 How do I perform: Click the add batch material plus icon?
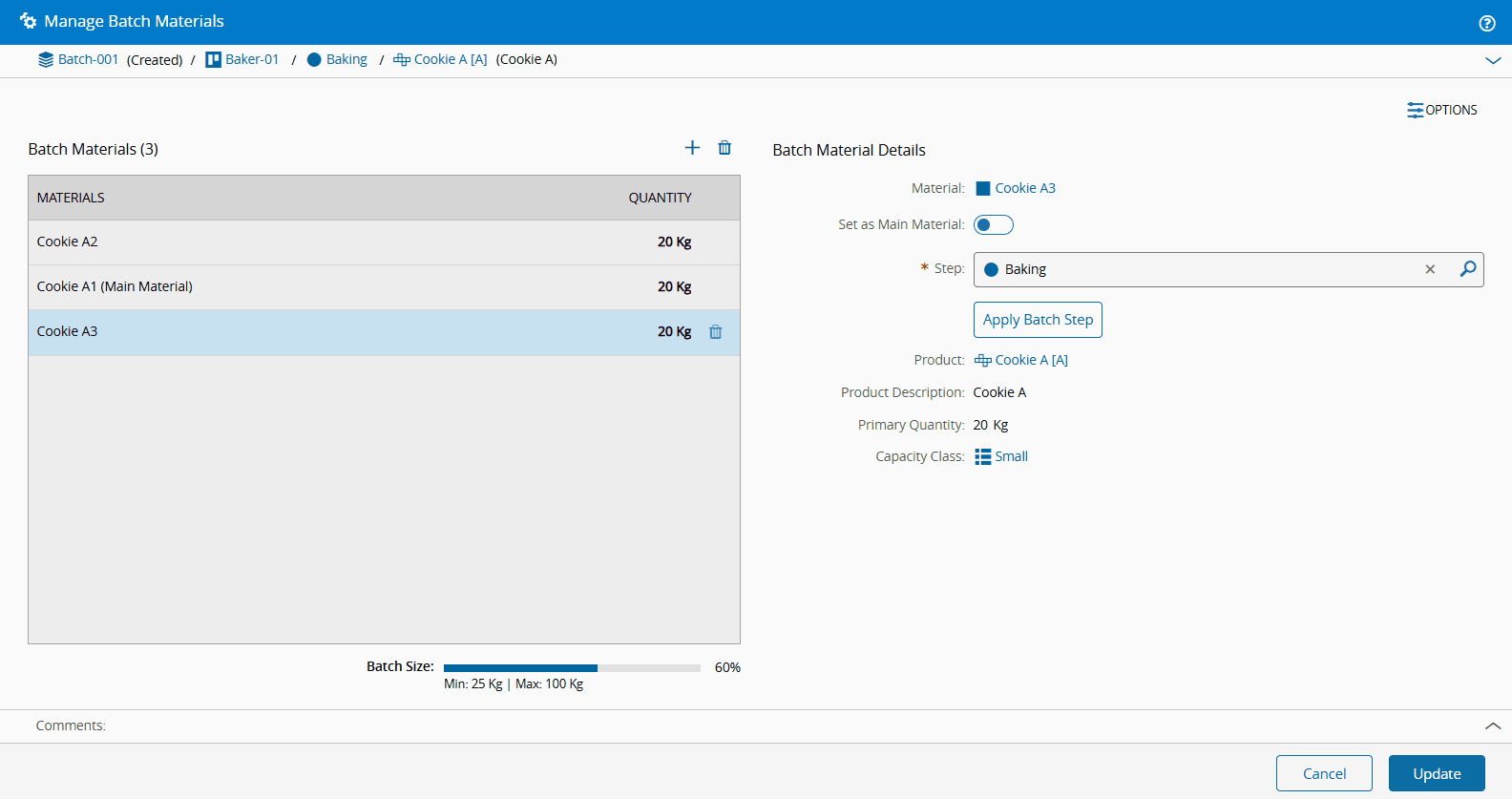point(692,148)
